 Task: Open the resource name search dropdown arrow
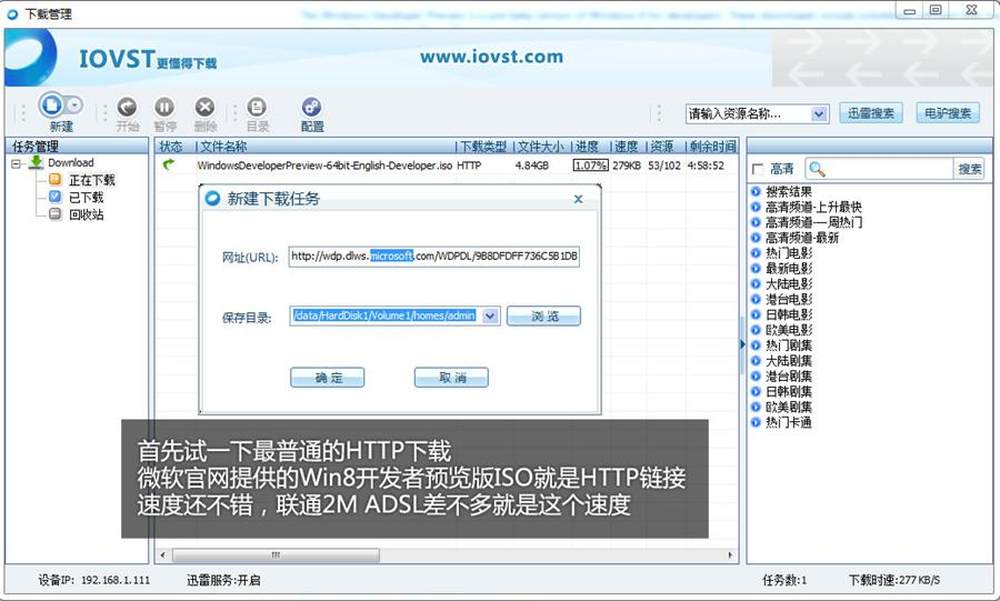pos(819,114)
